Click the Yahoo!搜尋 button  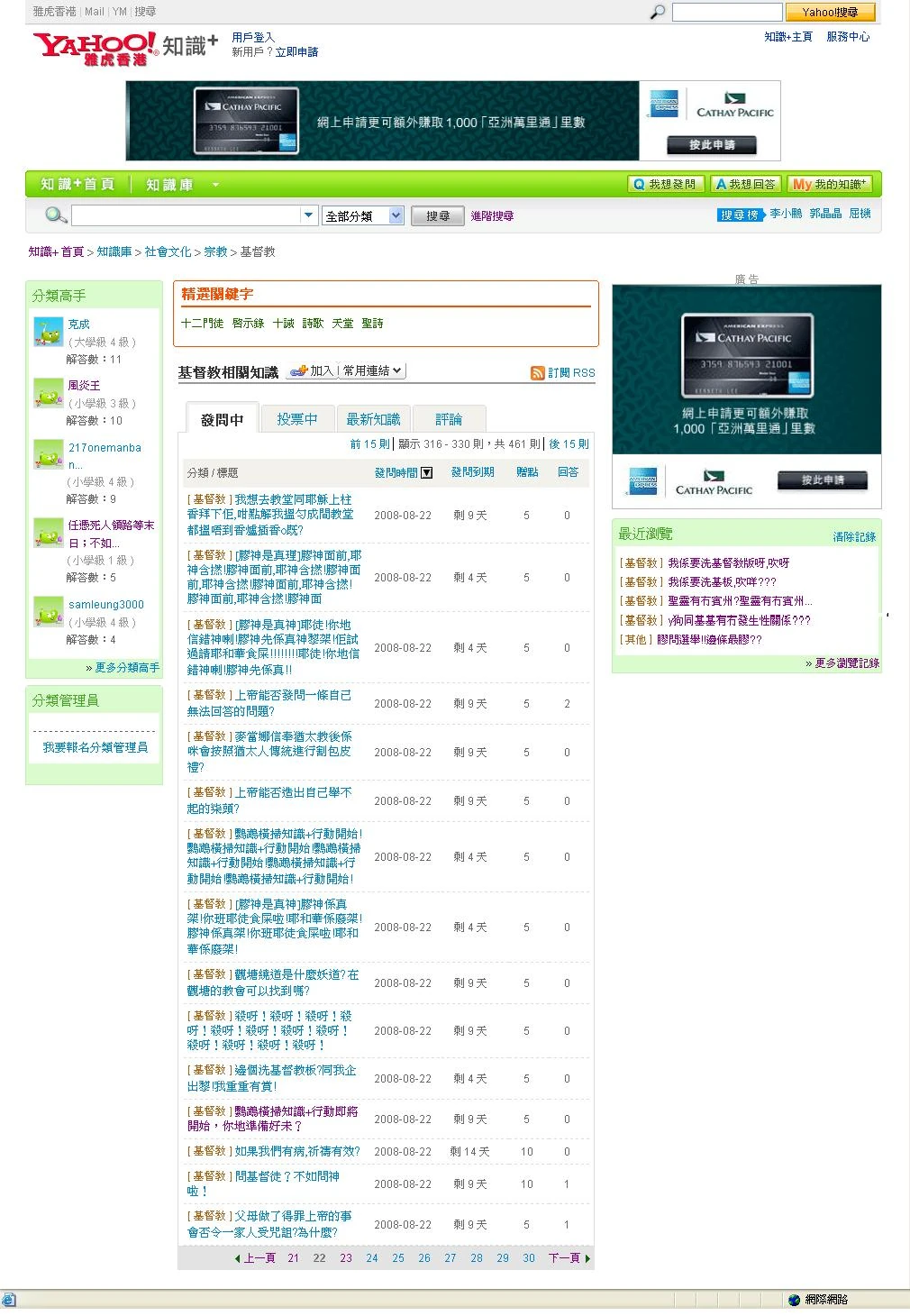830,12
